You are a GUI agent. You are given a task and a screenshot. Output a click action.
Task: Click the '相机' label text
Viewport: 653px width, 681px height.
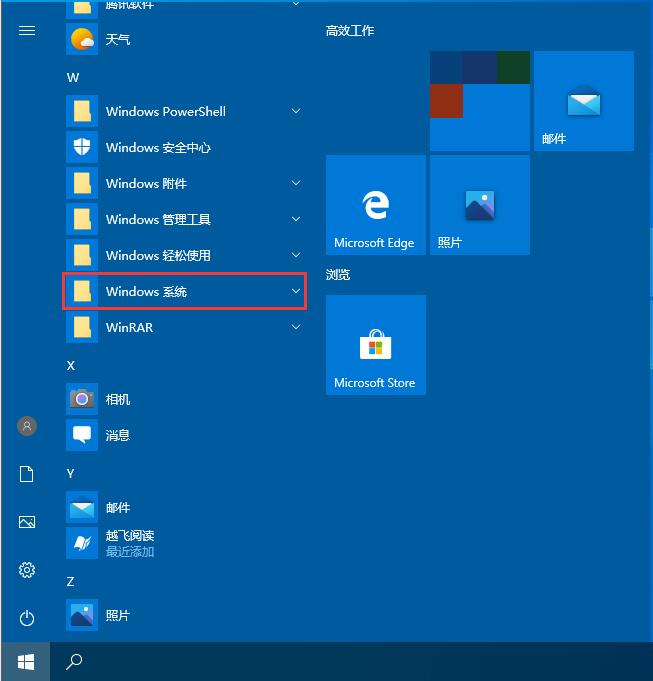click(118, 399)
